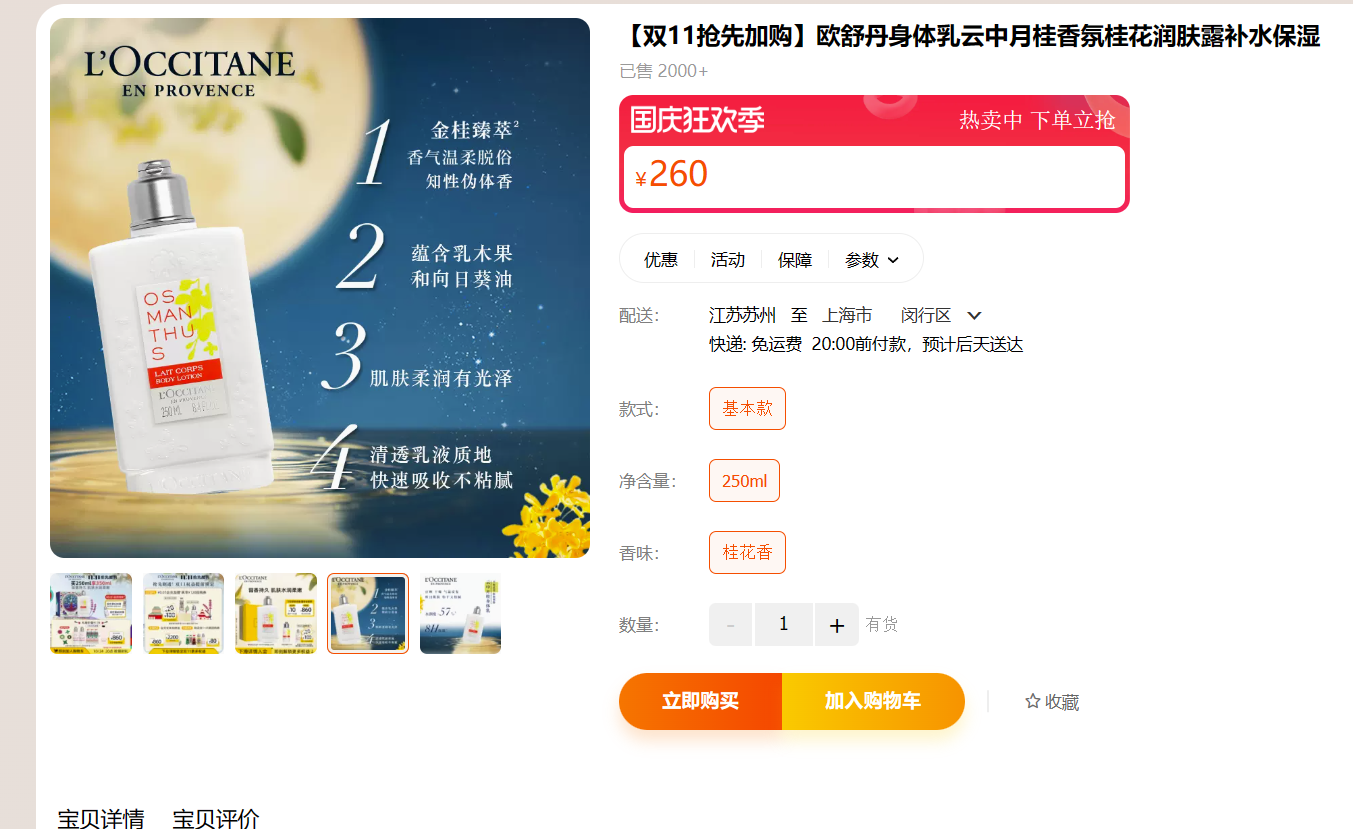Click the quantity input field
Image resolution: width=1353 pixels, height=829 pixels.
[783, 625]
